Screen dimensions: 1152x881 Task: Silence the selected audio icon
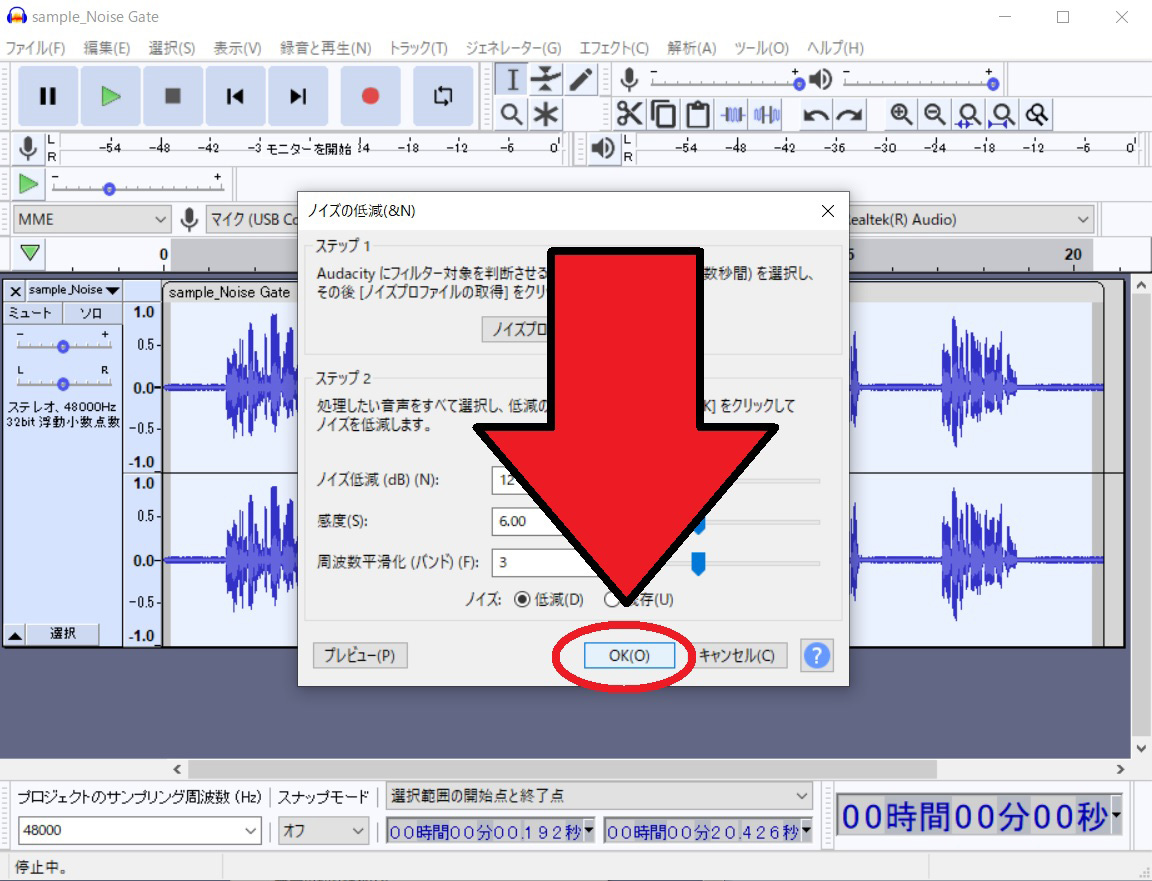tap(766, 115)
